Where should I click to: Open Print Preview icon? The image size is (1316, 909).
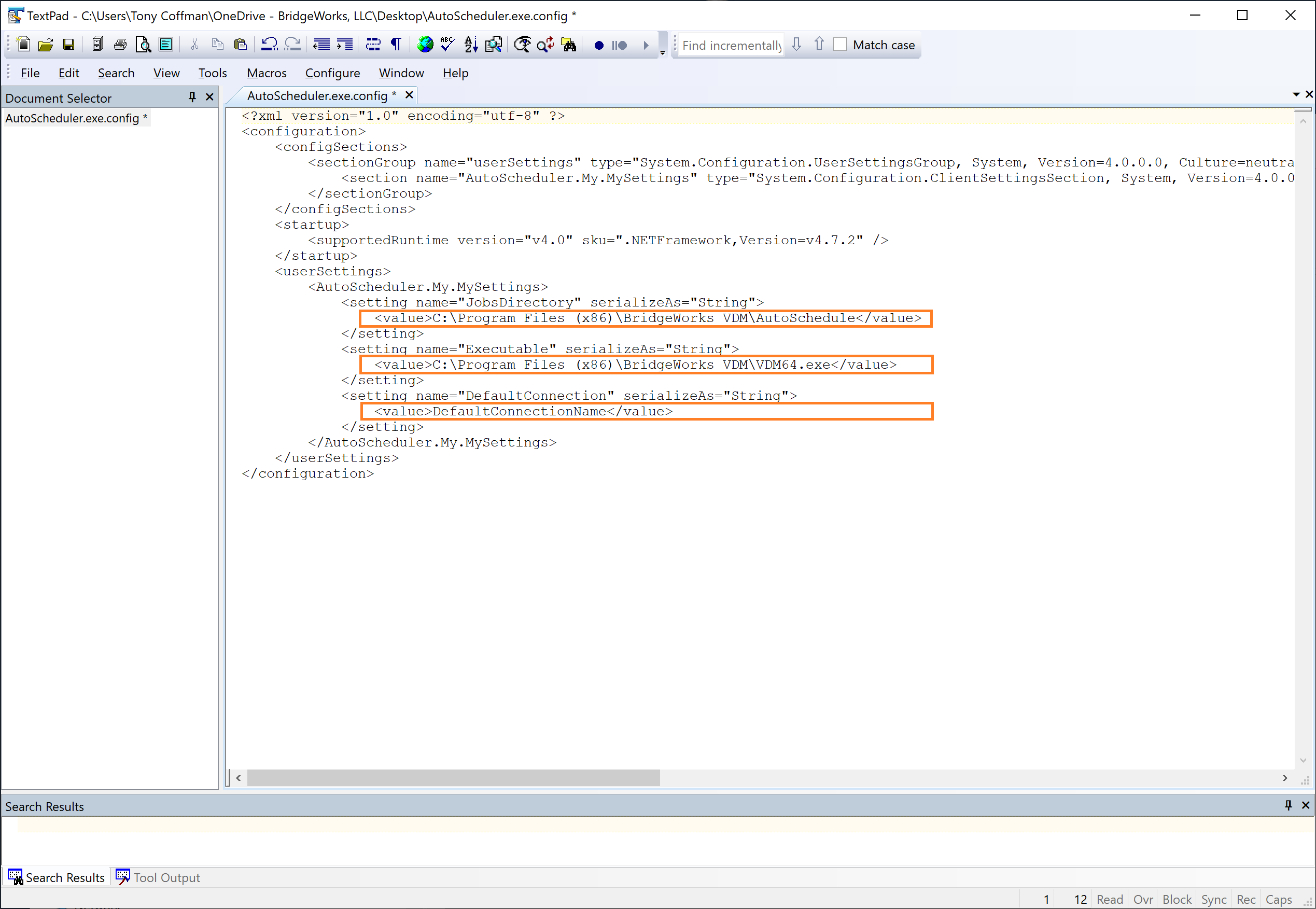pos(143,45)
